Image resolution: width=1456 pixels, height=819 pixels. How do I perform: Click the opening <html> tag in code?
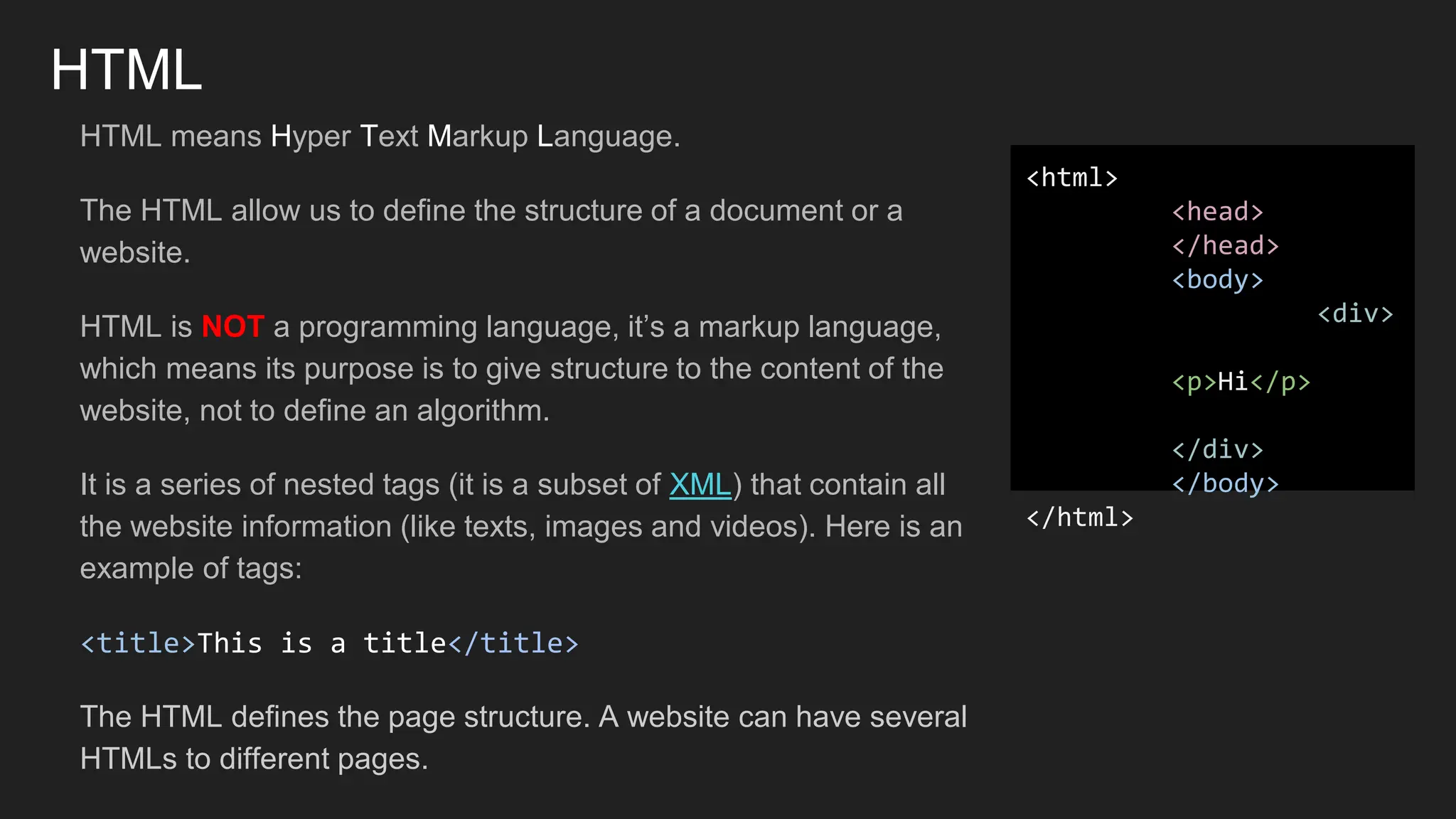click(1071, 178)
